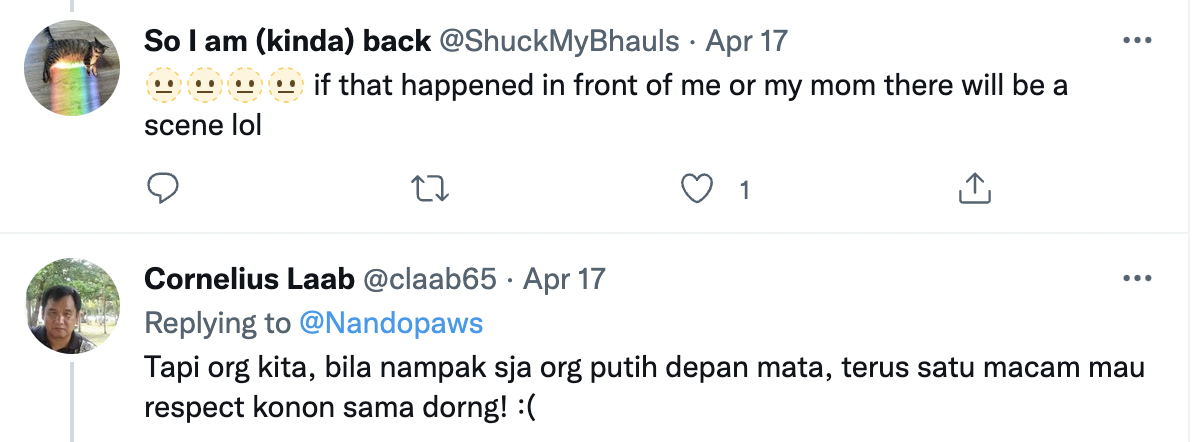Retweet the ShuckMyBhauls tweet
This screenshot has height=442, width=1192.
coord(430,188)
